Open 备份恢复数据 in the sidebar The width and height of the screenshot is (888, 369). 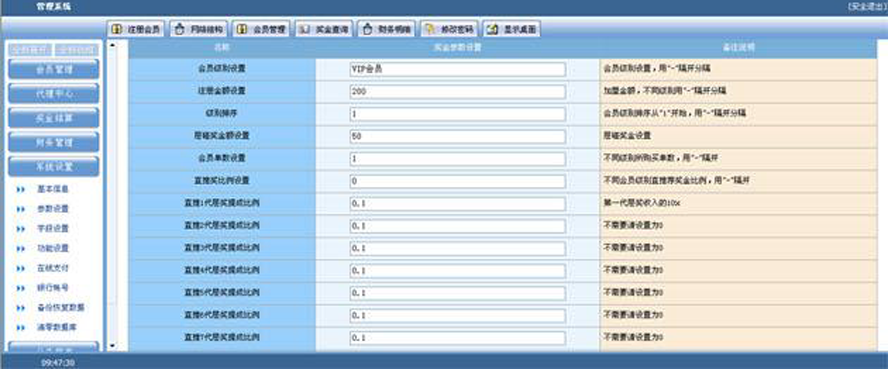[61, 307]
